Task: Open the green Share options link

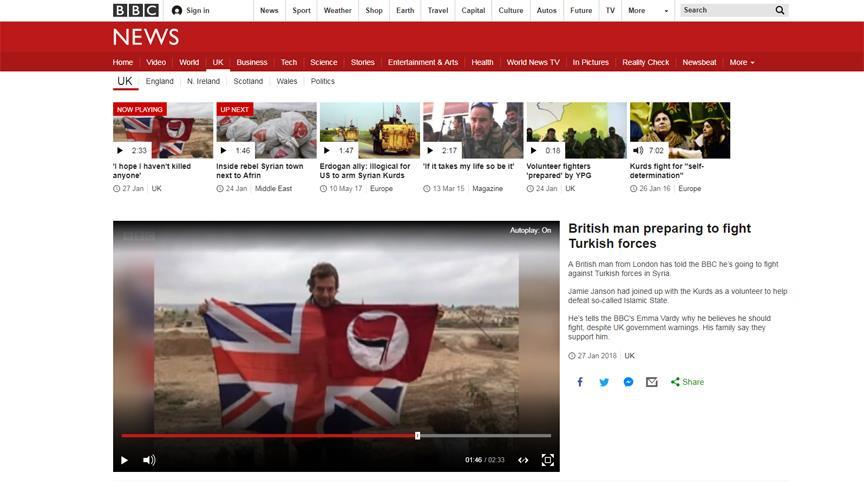Action: (687, 382)
